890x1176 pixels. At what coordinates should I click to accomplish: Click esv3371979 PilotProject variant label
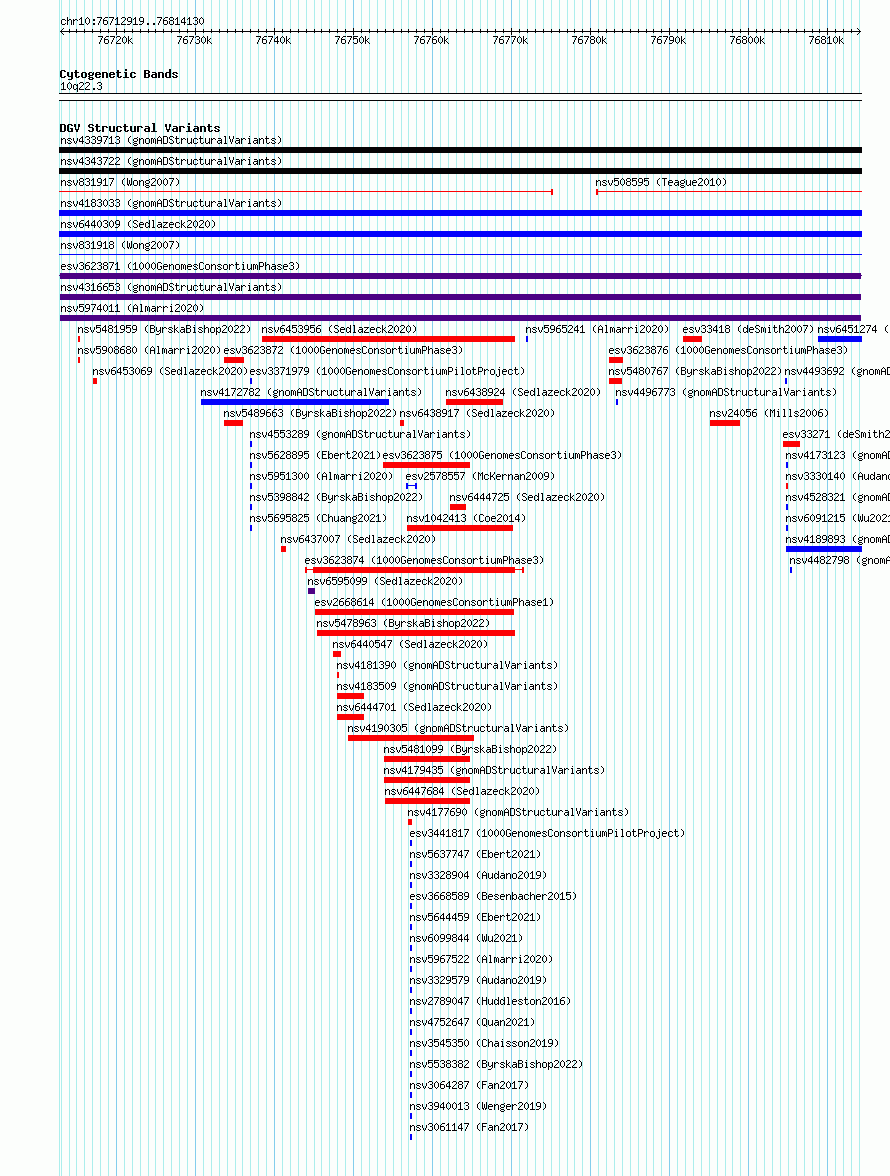(387, 371)
